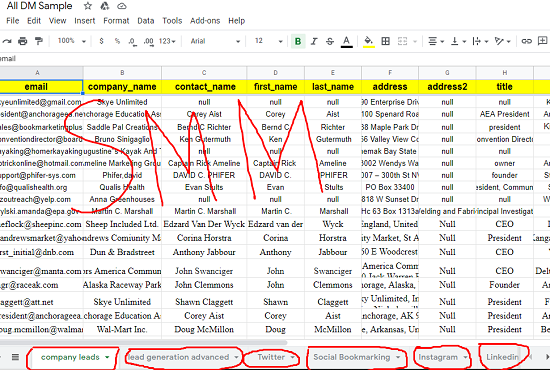This screenshot has width=550, height=370.
Task: Switch to lead generation advanced tab
Action: pyautogui.click(x=178, y=357)
